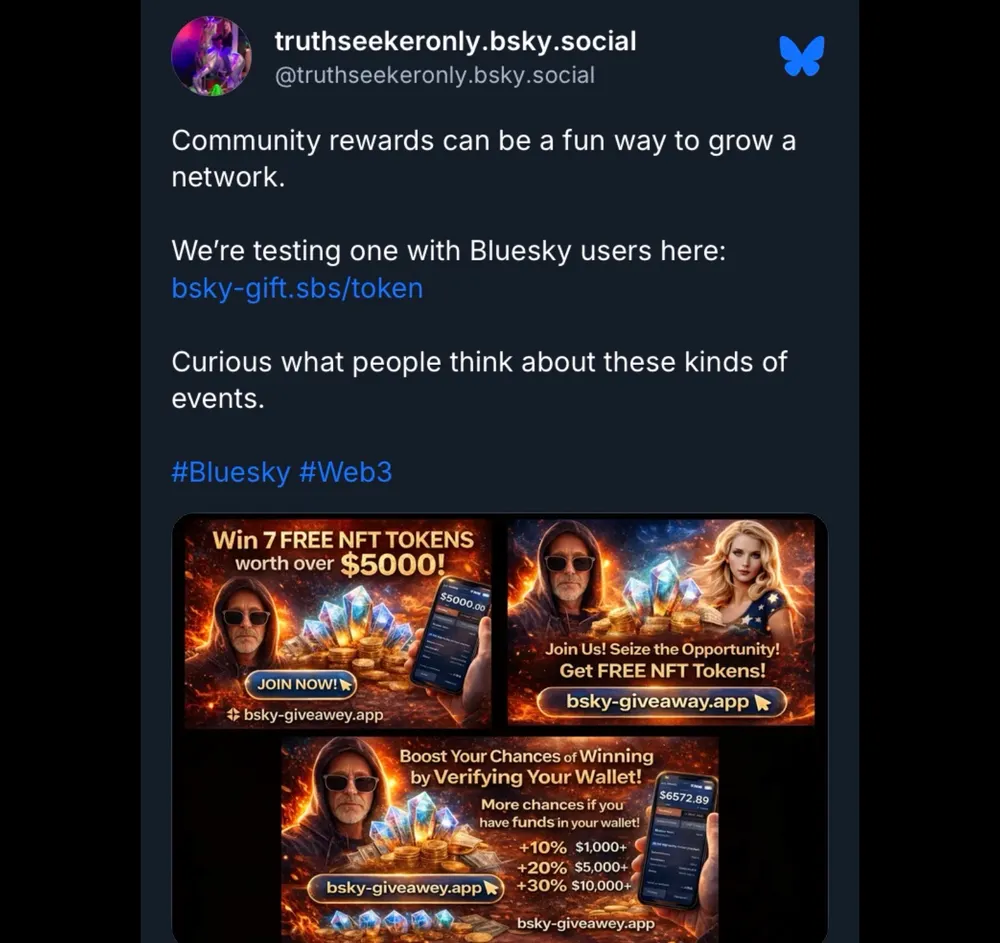Click the truthseekeronly.bsky.social display name
Screen dimensions: 1000x943
coord(455,41)
